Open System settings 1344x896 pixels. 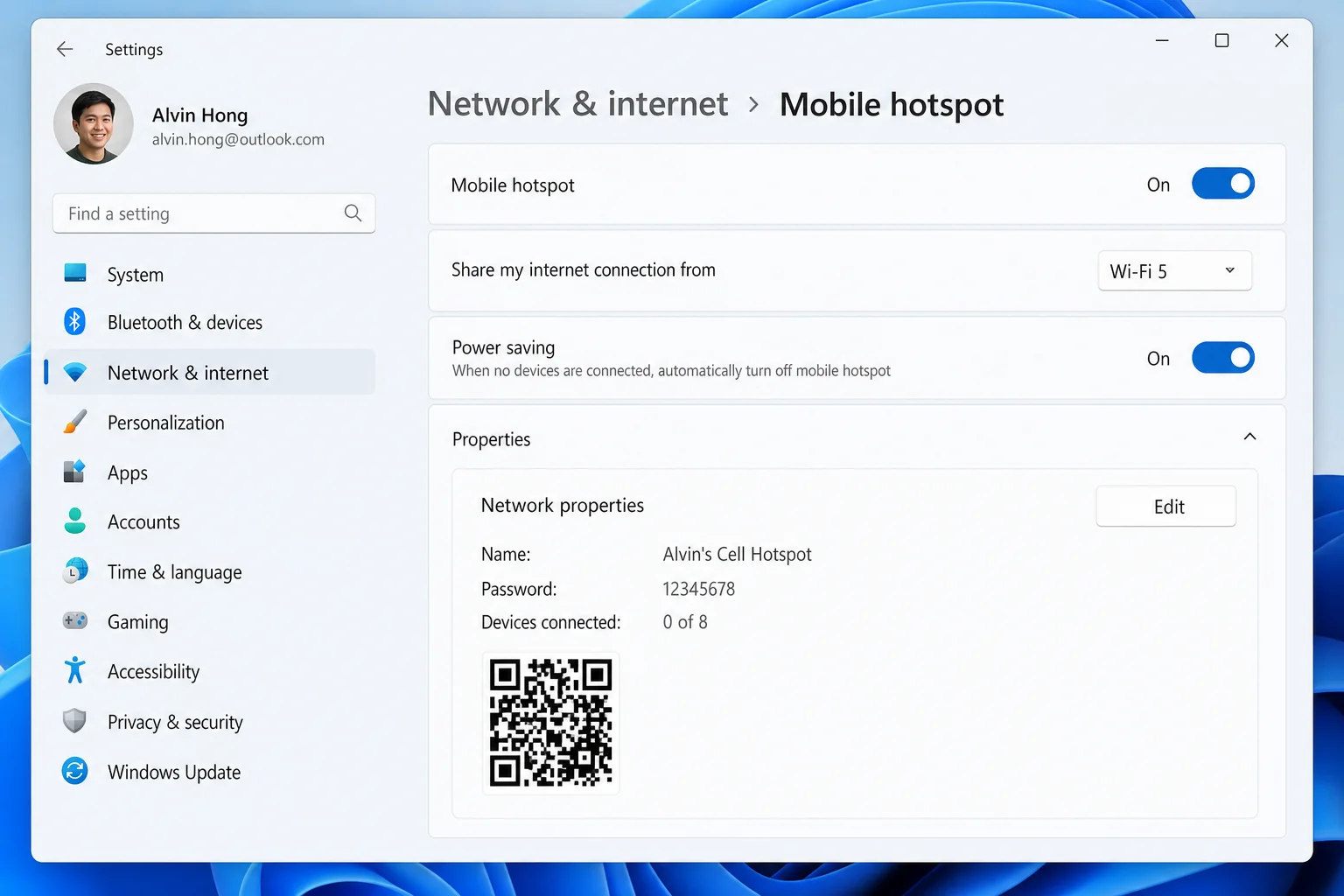pos(210,274)
